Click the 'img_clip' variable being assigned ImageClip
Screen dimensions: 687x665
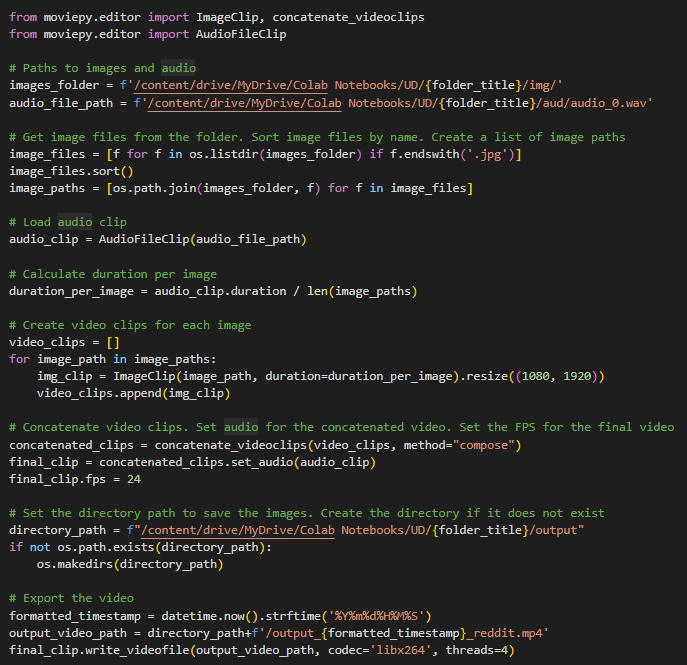point(65,377)
